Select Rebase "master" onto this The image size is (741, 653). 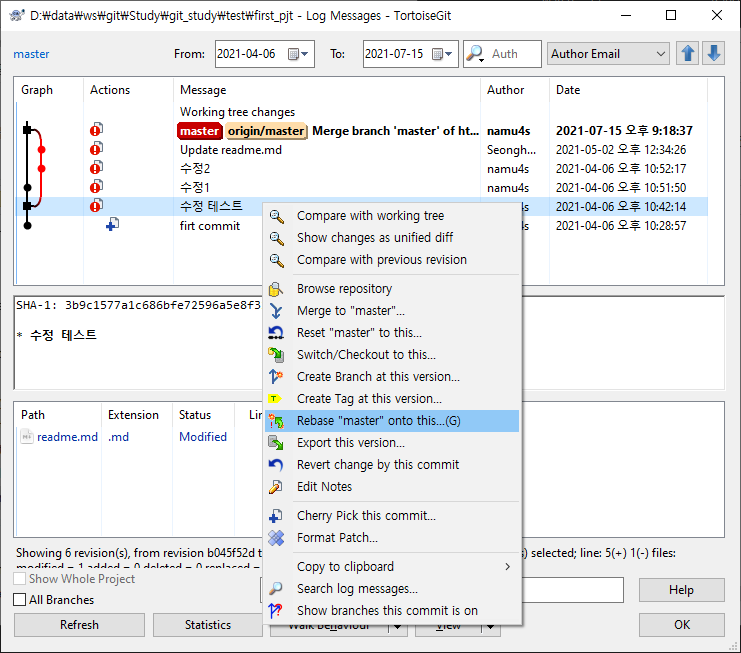point(378,421)
